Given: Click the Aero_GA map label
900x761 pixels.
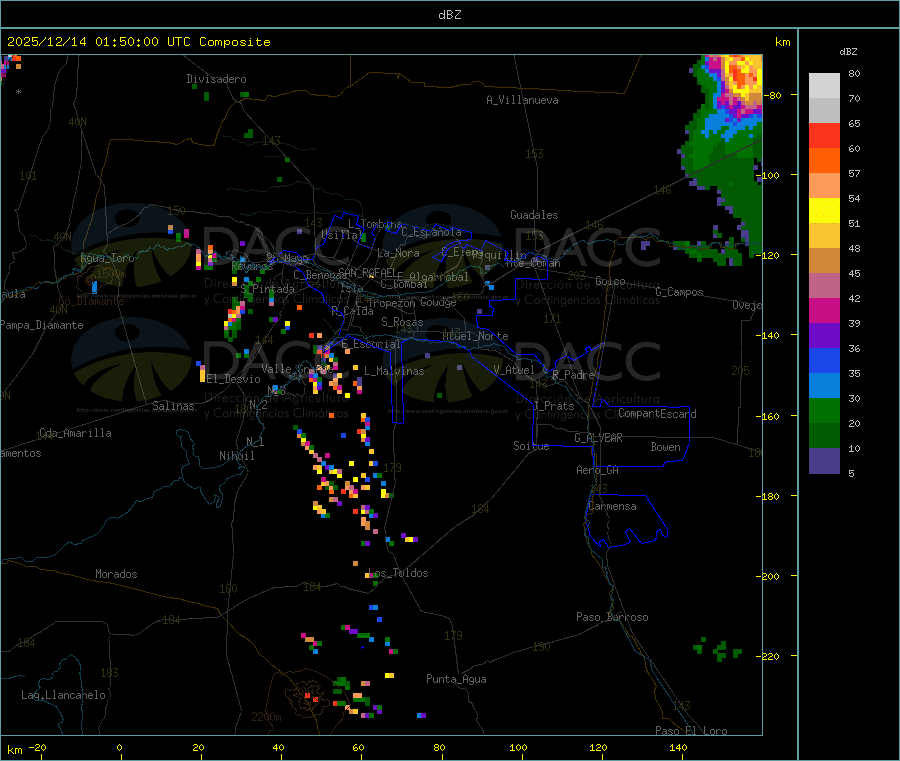Looking at the screenshot, I should 598,470.
